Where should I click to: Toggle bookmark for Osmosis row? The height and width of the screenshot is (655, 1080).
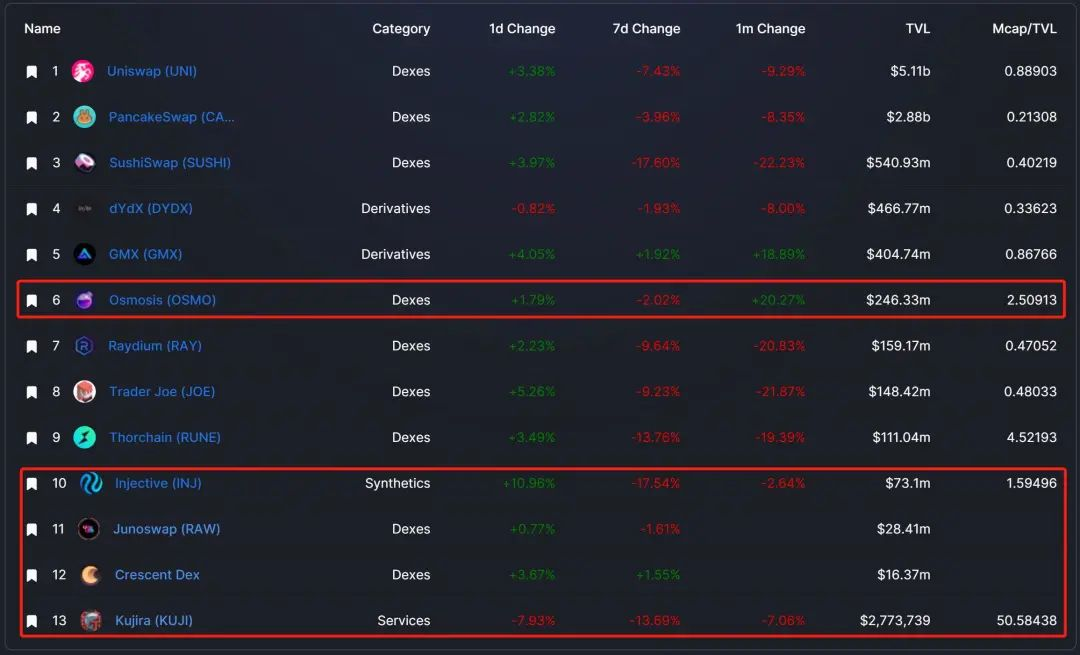pyautogui.click(x=32, y=301)
